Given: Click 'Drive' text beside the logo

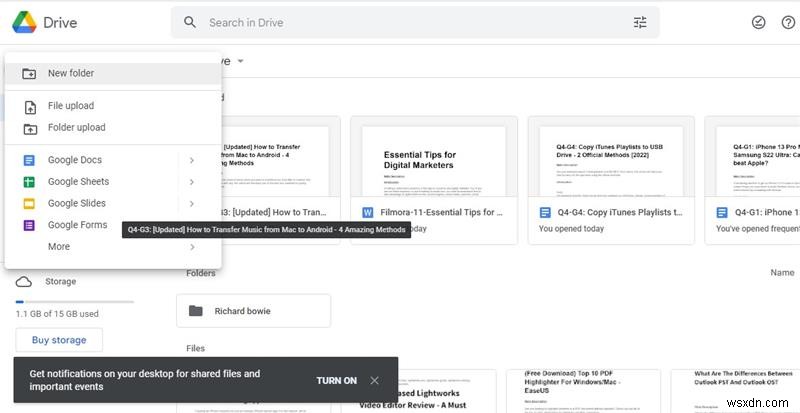Looking at the screenshot, I should [60, 22].
